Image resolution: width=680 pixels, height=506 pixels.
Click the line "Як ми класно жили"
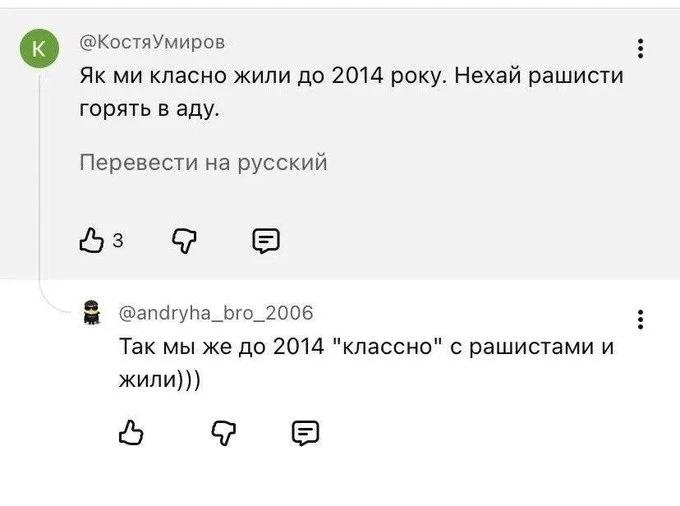(x=352, y=76)
